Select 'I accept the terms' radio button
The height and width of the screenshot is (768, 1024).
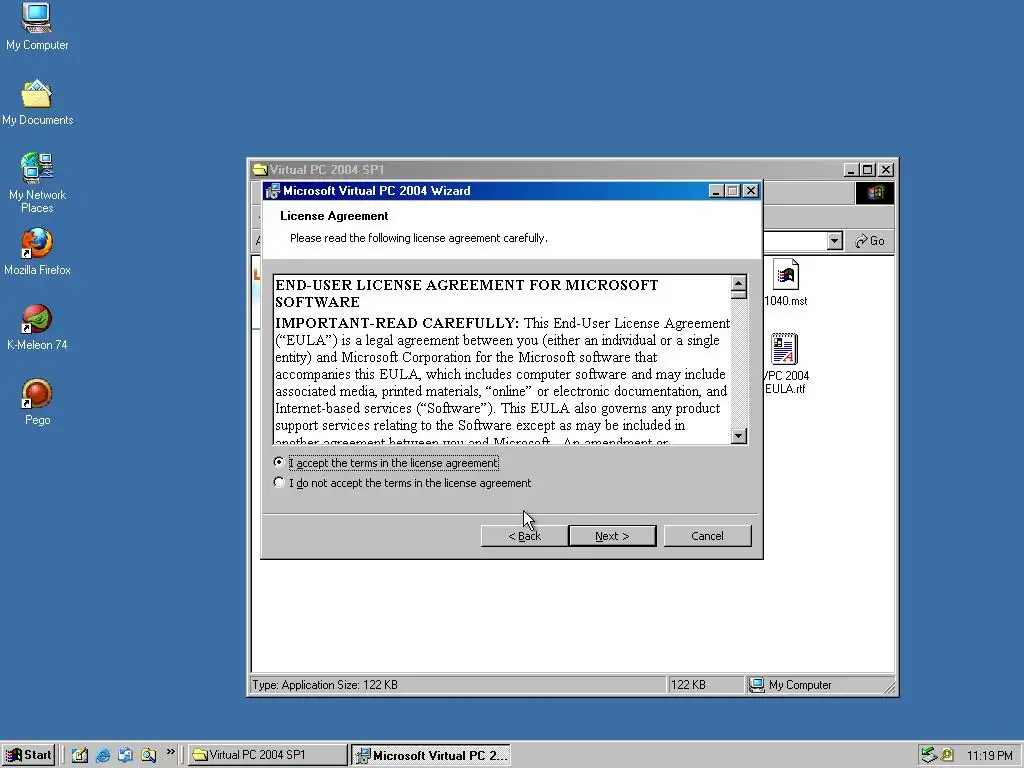[279, 462]
